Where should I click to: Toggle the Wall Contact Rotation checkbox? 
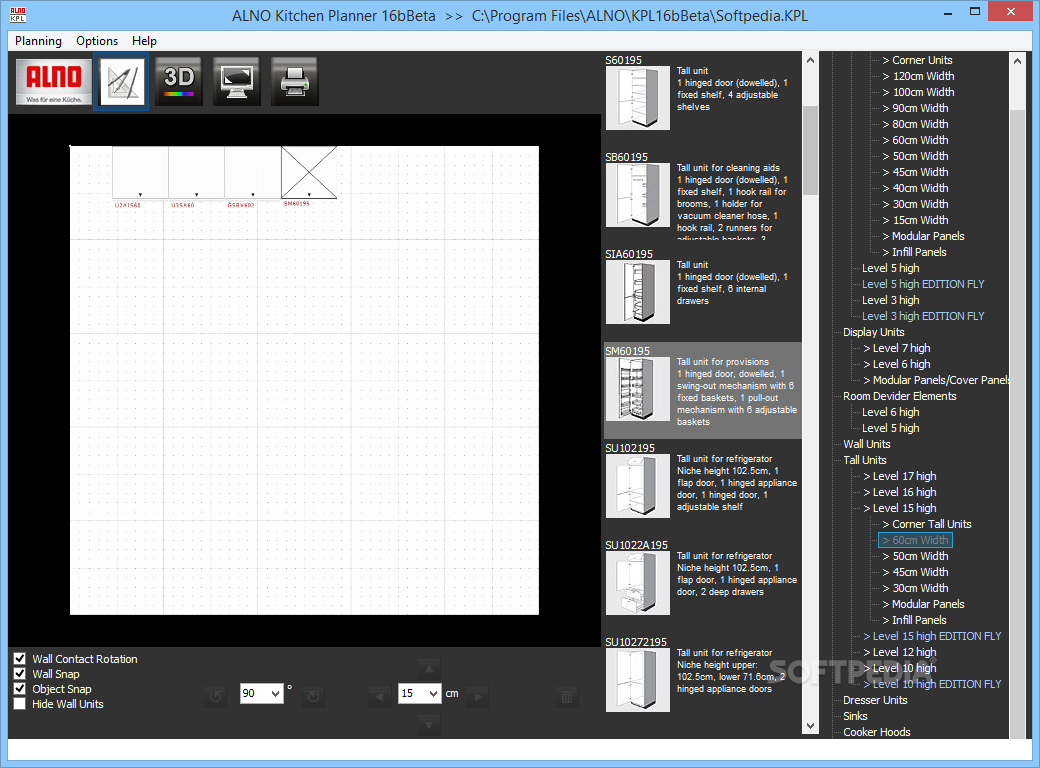(20, 659)
